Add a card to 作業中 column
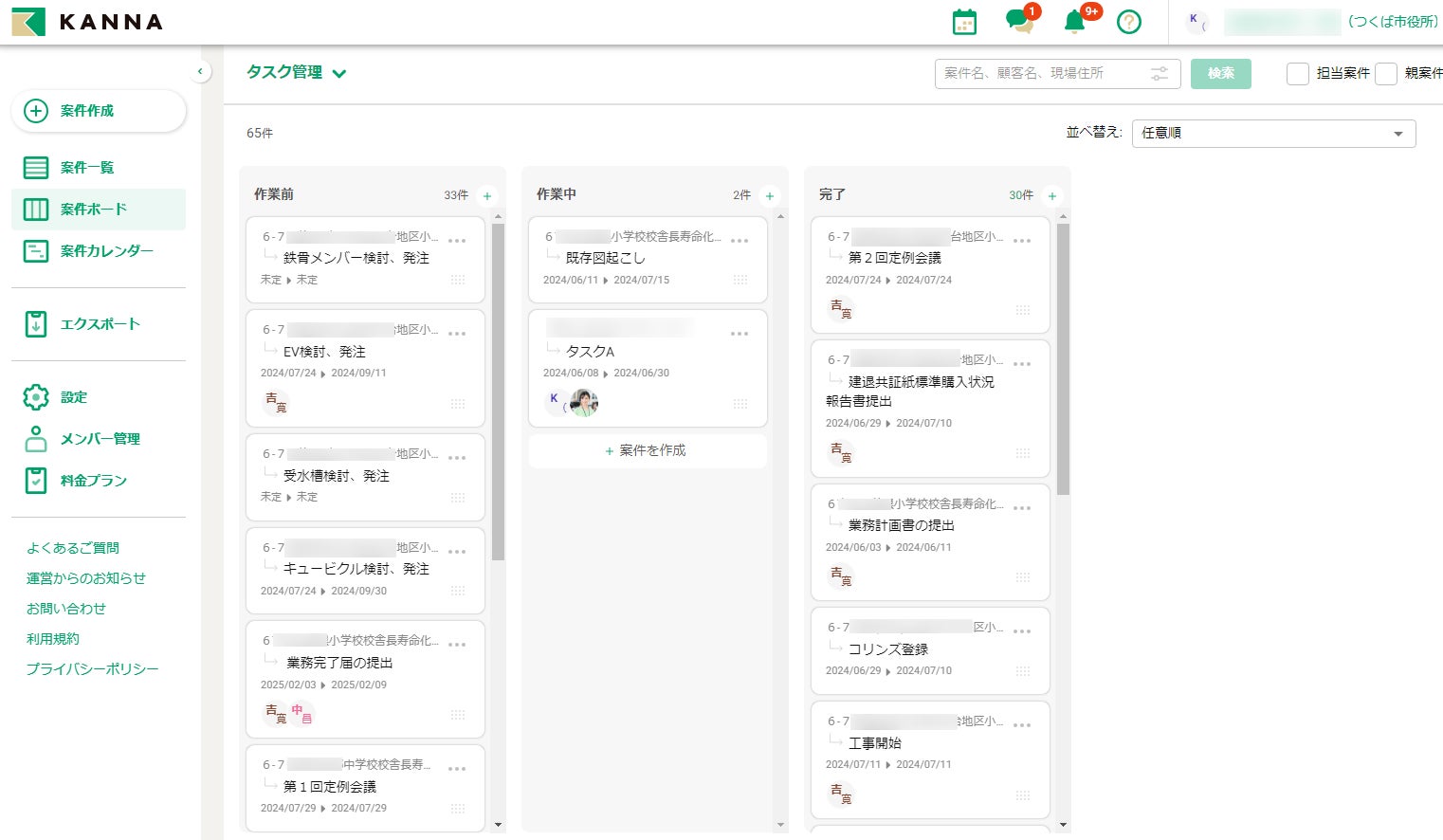 (770, 195)
